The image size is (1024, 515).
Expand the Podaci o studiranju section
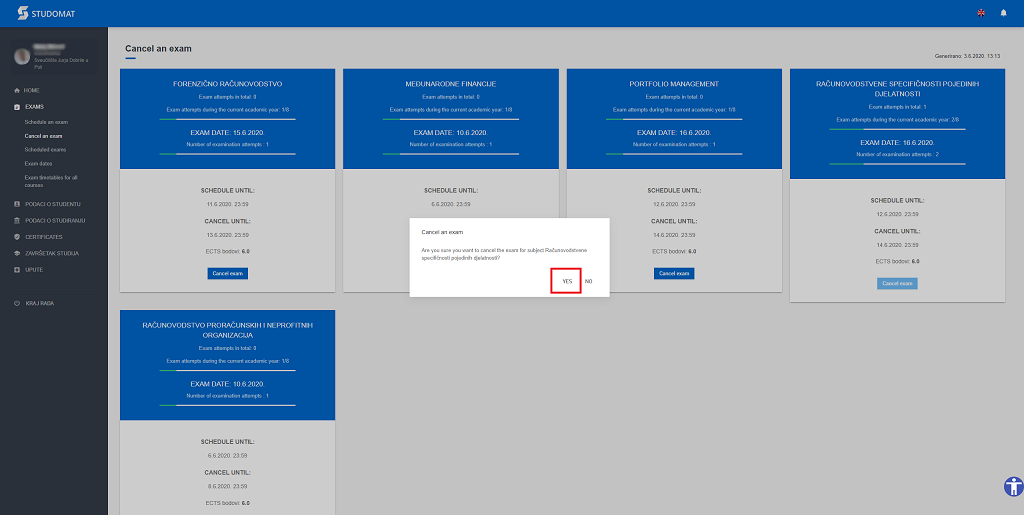(x=54, y=220)
